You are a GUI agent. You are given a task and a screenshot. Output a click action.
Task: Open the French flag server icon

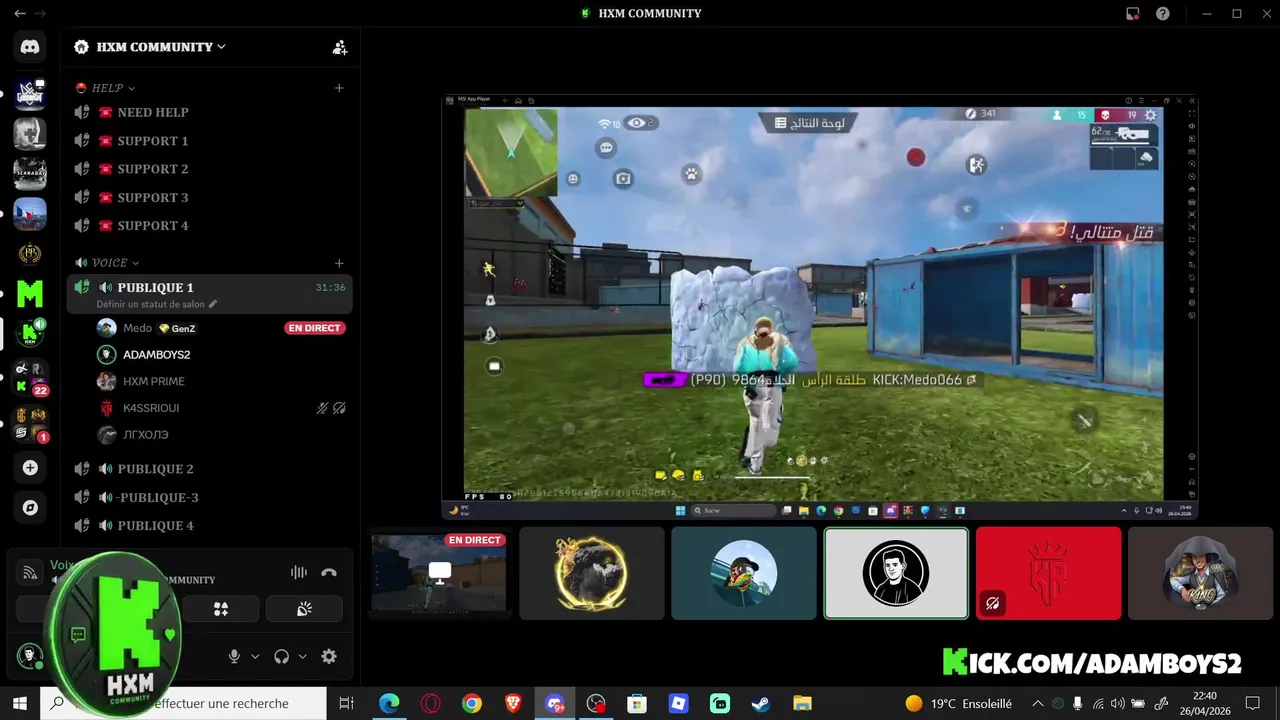click(x=30, y=214)
